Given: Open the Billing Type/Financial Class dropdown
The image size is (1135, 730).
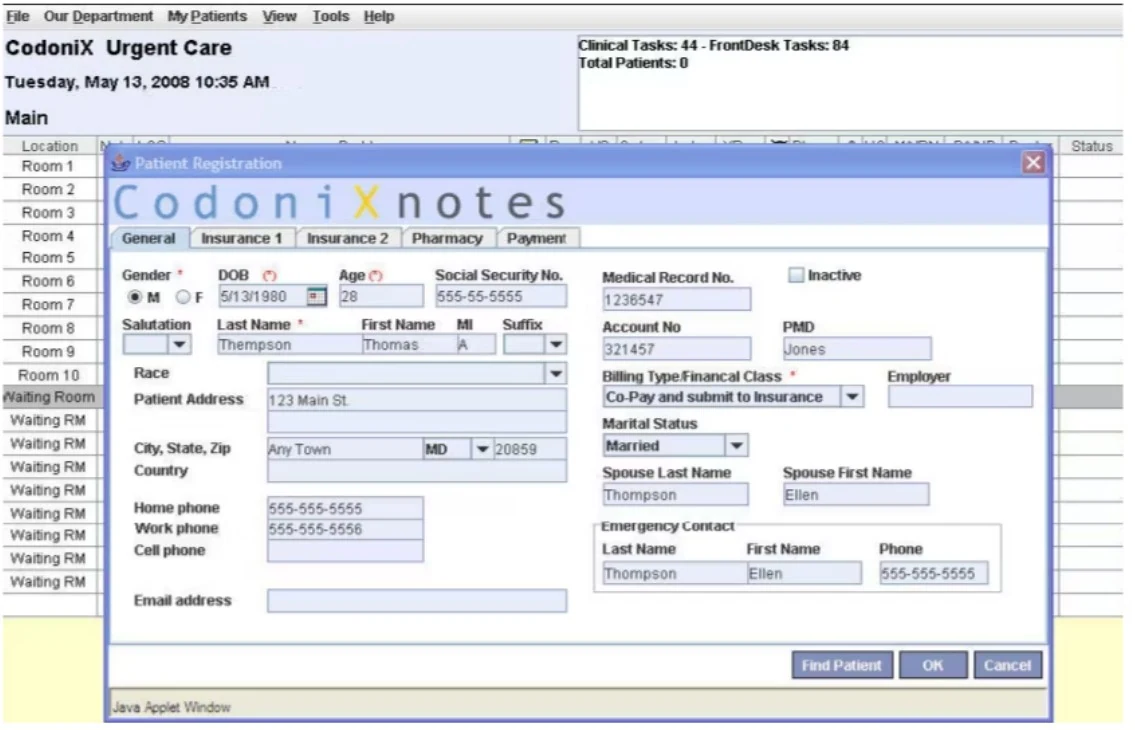Looking at the screenshot, I should click(x=853, y=396).
